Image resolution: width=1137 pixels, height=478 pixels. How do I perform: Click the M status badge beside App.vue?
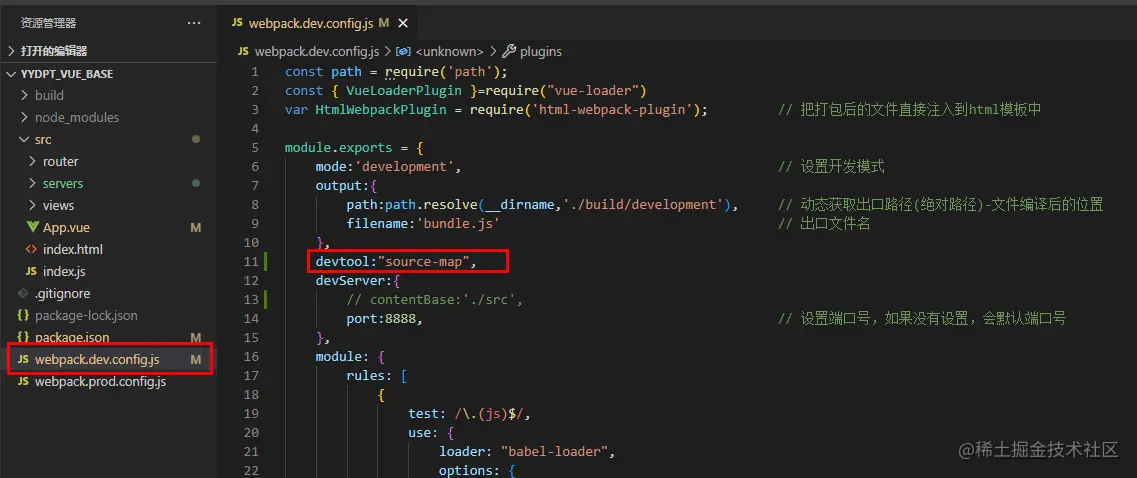195,227
